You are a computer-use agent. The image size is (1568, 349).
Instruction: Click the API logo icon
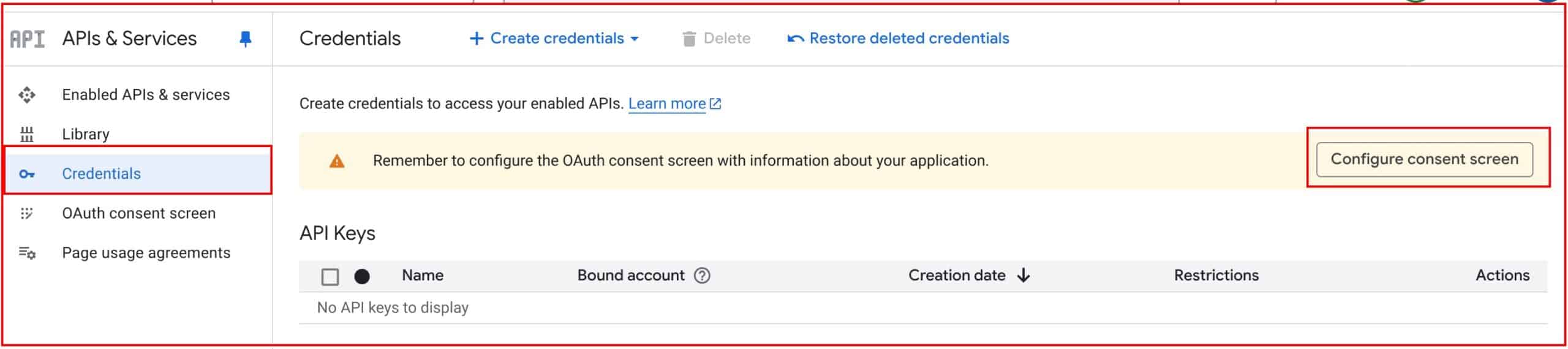tap(28, 39)
